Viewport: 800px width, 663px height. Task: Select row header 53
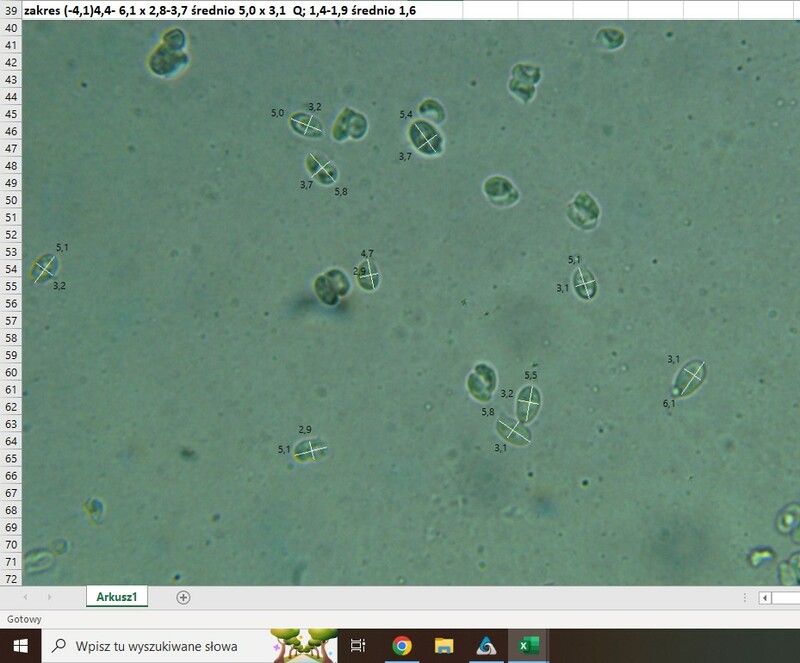pos(11,252)
